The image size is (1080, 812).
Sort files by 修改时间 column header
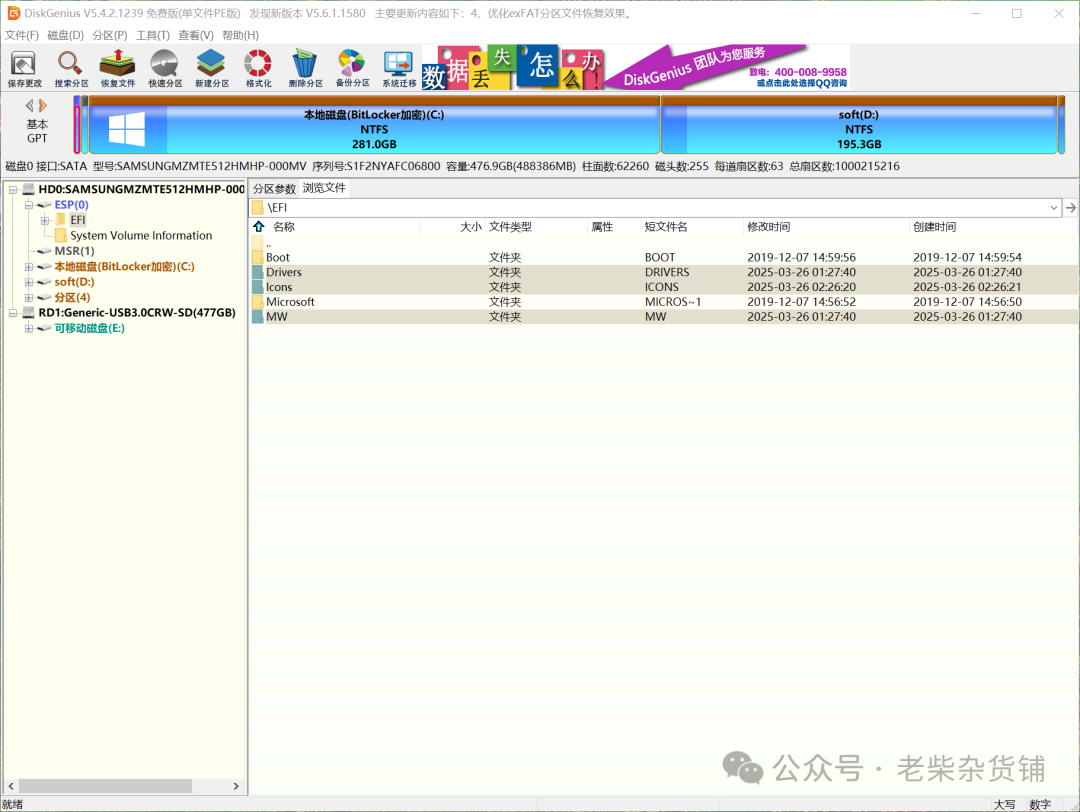[769, 227]
